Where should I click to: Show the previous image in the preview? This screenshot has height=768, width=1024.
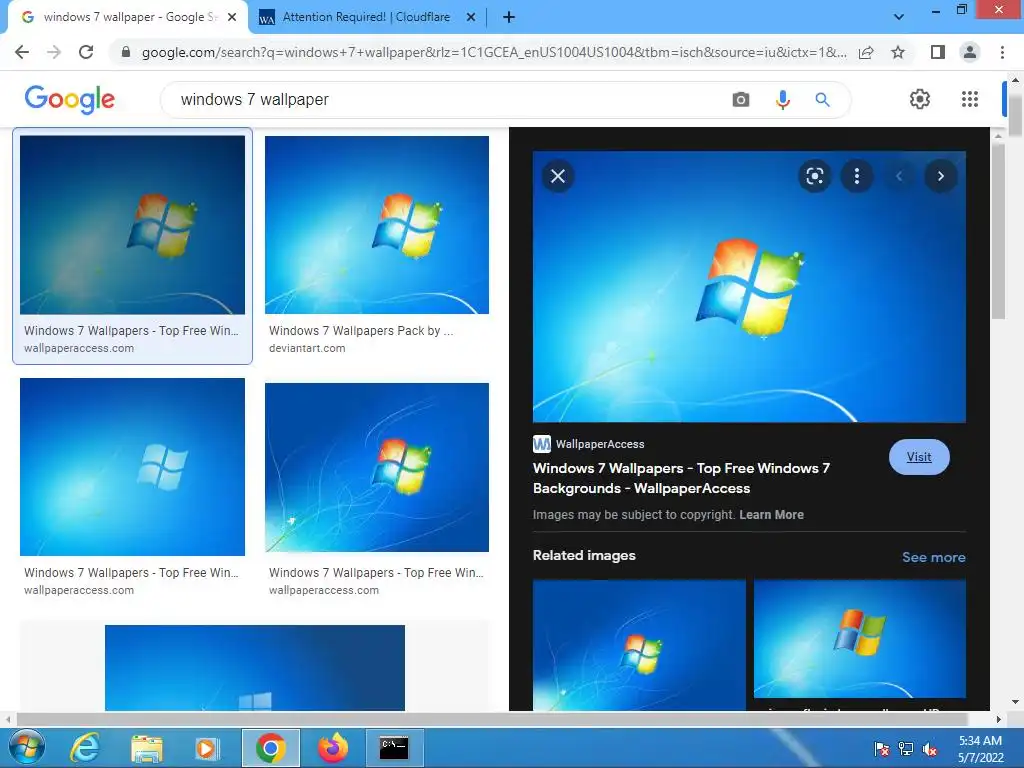[x=899, y=176]
